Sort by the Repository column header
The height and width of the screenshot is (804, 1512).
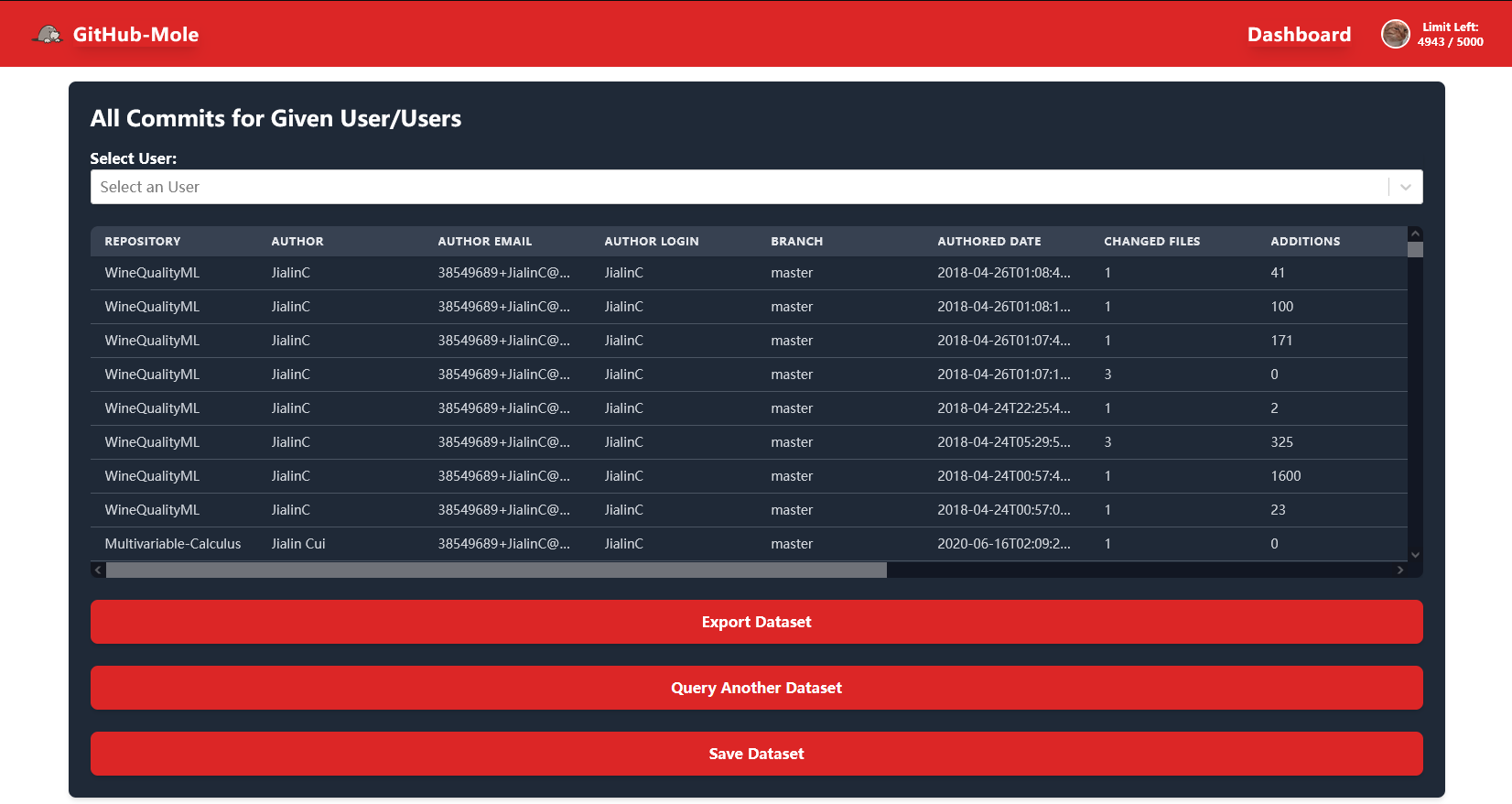pyautogui.click(x=143, y=242)
